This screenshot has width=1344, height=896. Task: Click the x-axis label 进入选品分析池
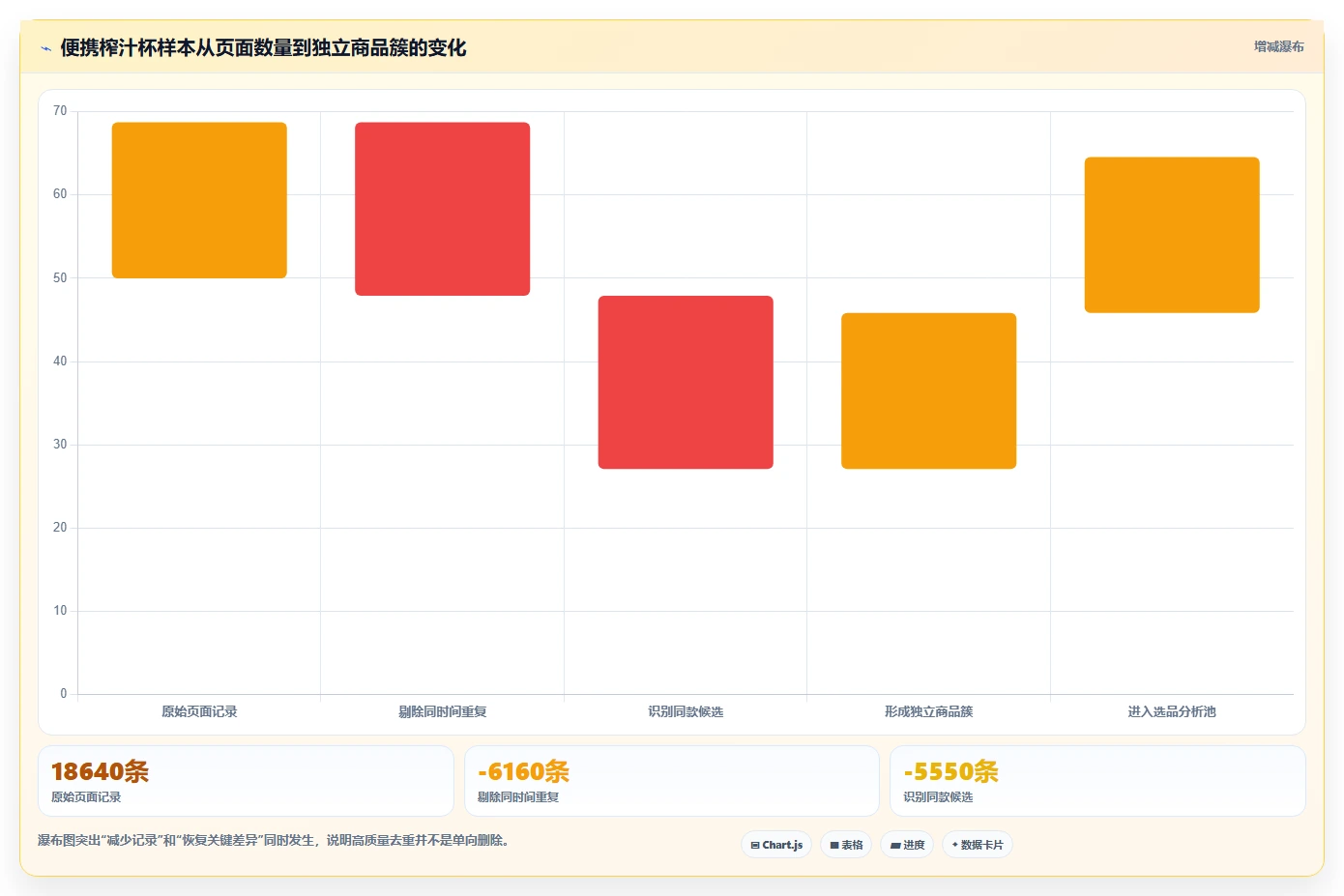(1172, 711)
